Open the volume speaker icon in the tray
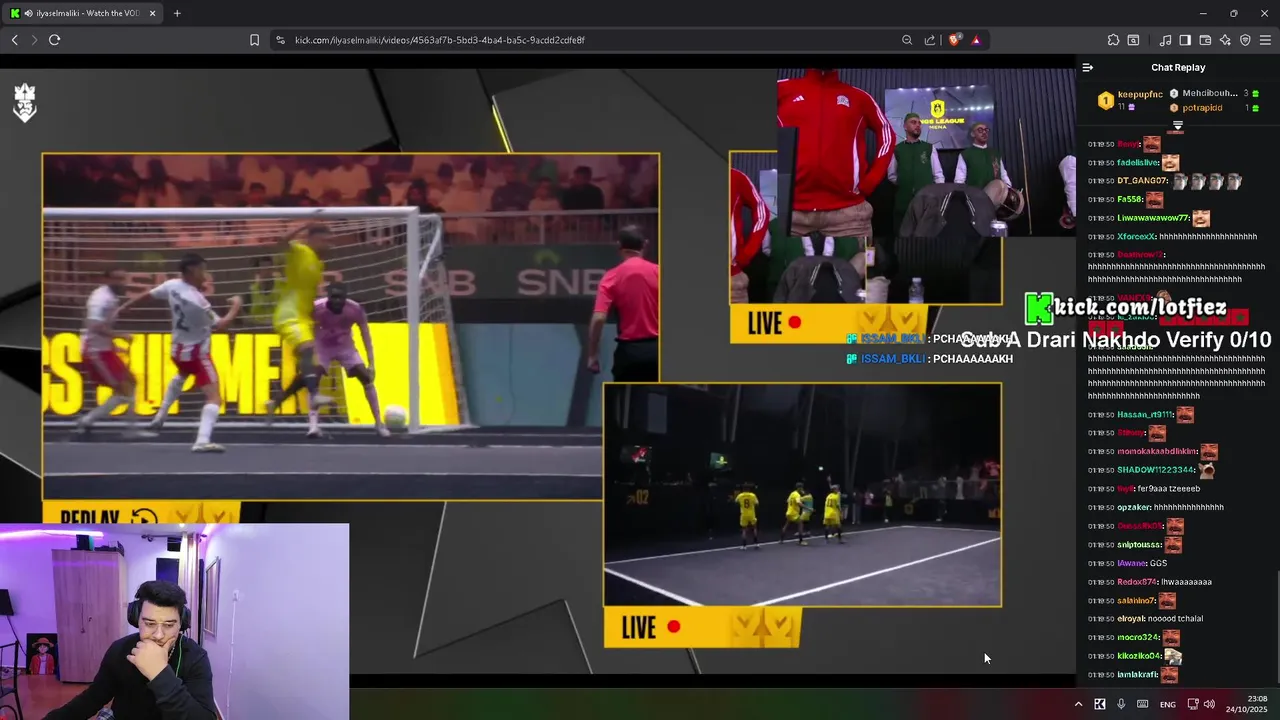 (1210, 704)
